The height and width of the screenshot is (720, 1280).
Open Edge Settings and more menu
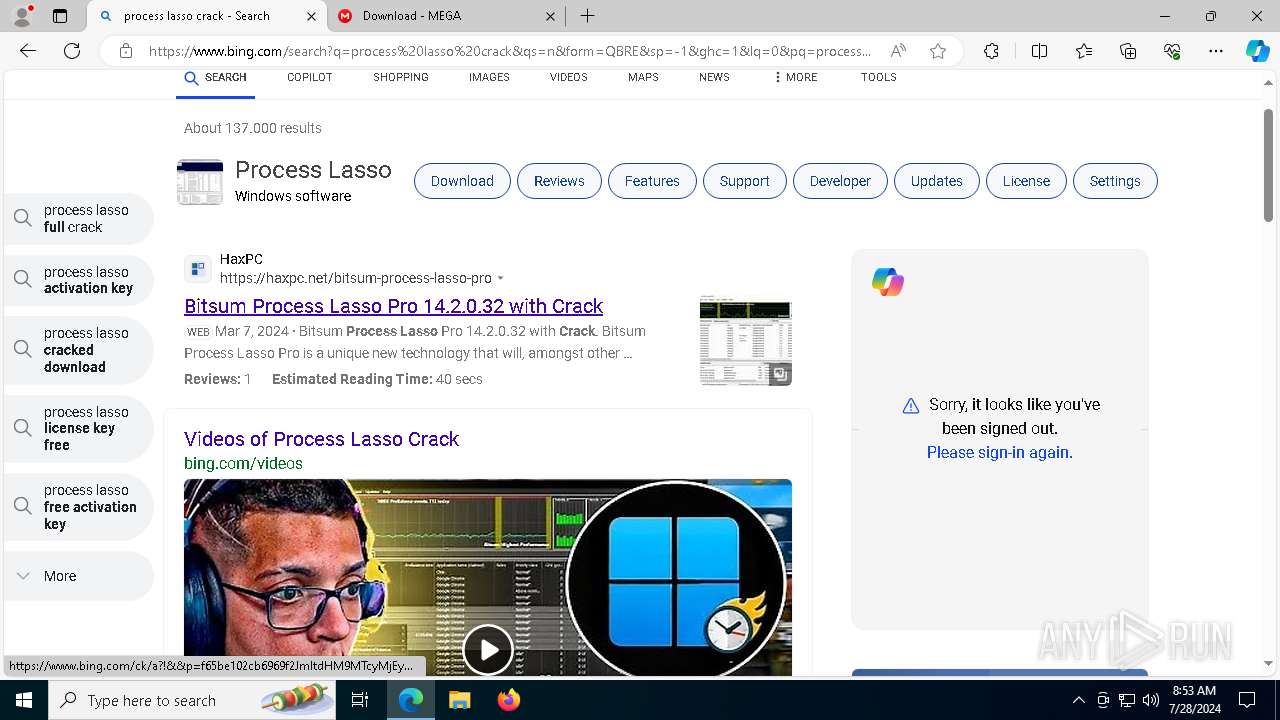pos(1216,51)
